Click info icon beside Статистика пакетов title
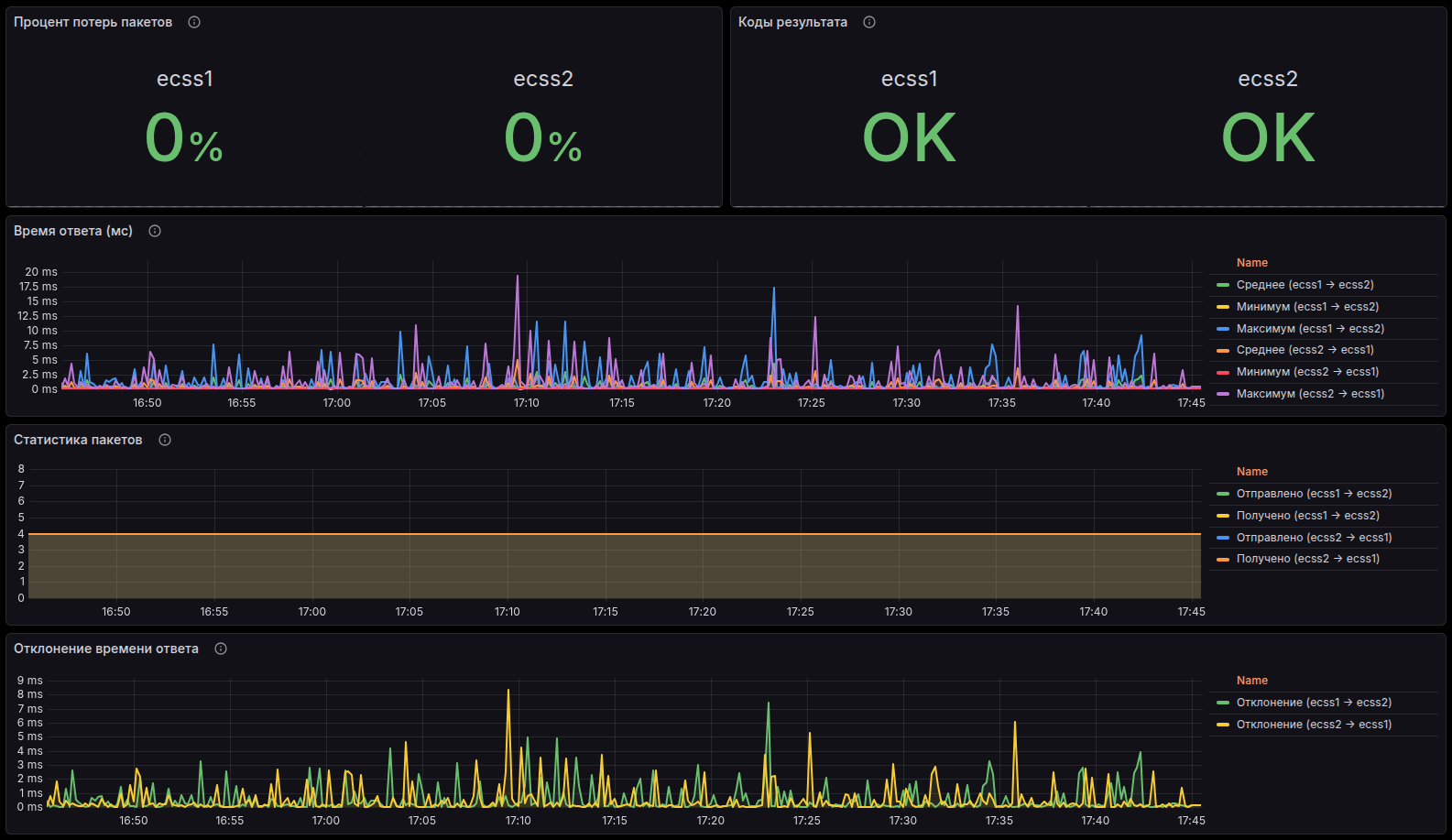The image size is (1452, 840). 165,440
